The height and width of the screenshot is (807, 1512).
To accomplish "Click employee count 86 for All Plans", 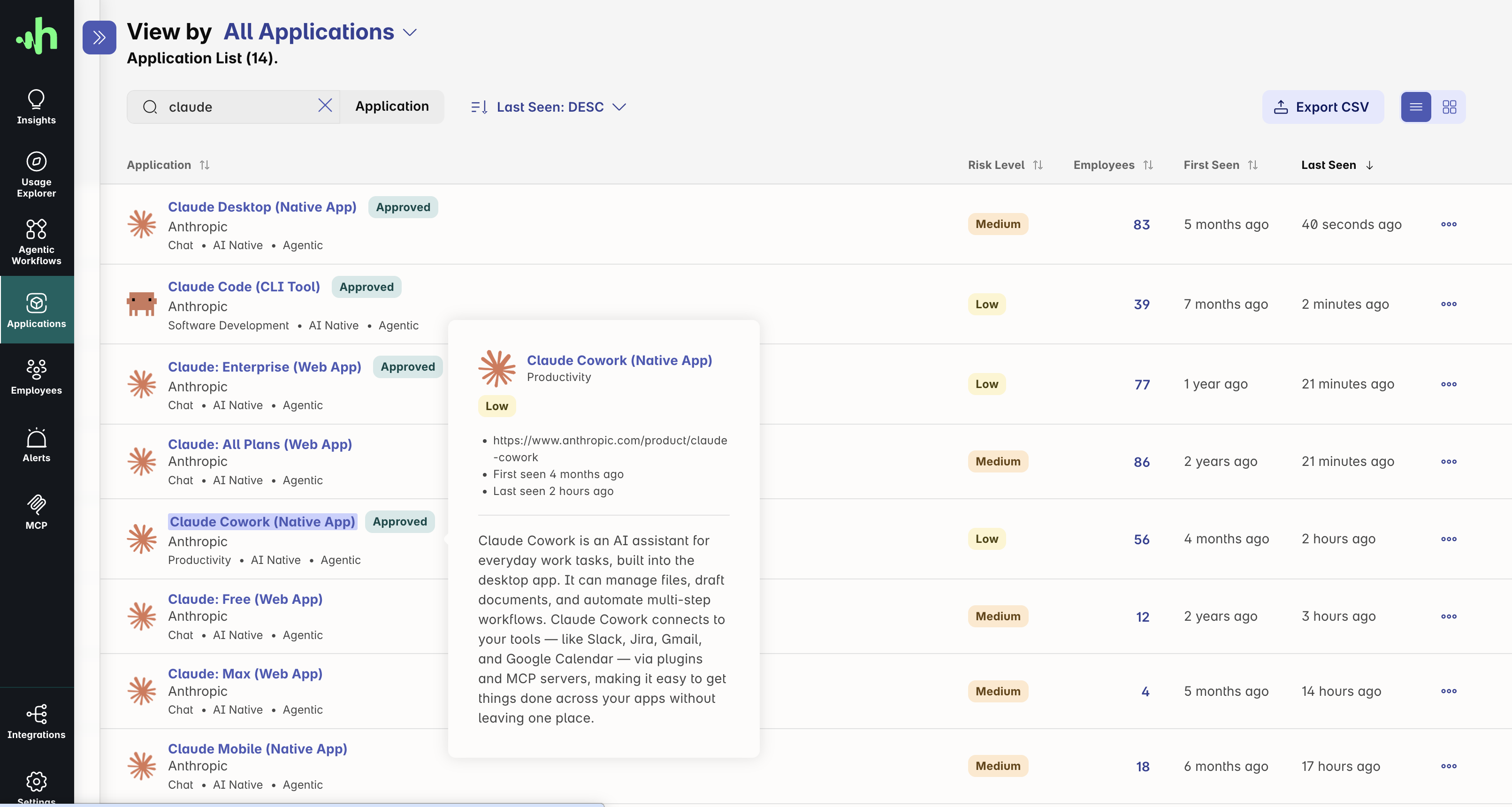I will [x=1141, y=462].
